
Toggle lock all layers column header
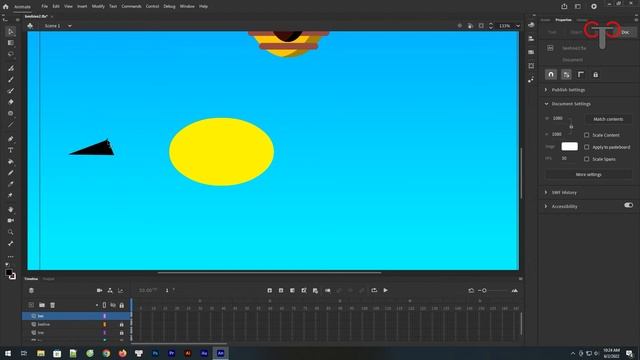(122, 305)
